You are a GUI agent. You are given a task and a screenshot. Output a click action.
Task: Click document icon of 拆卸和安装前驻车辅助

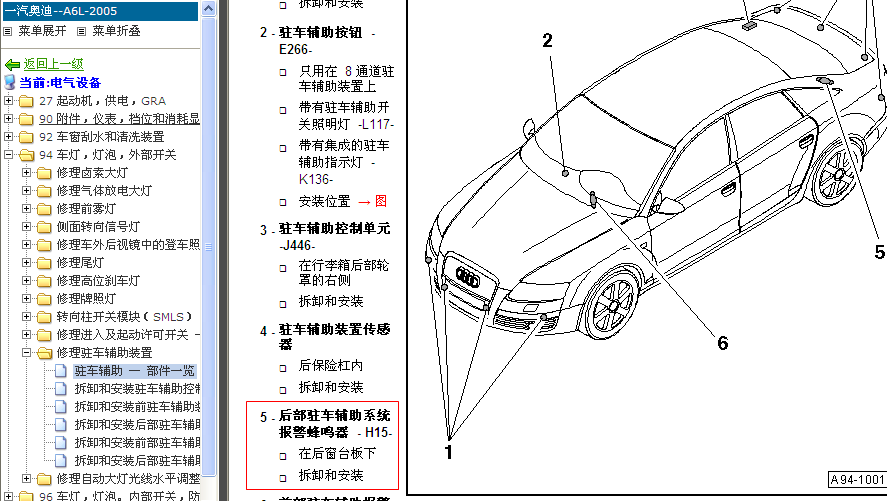coord(61,407)
